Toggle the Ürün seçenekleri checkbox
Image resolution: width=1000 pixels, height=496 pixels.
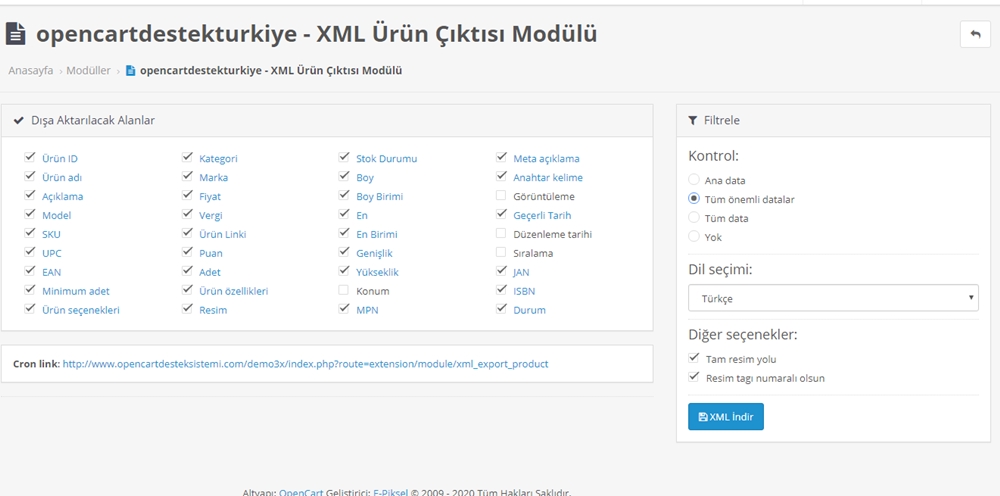tap(29, 309)
